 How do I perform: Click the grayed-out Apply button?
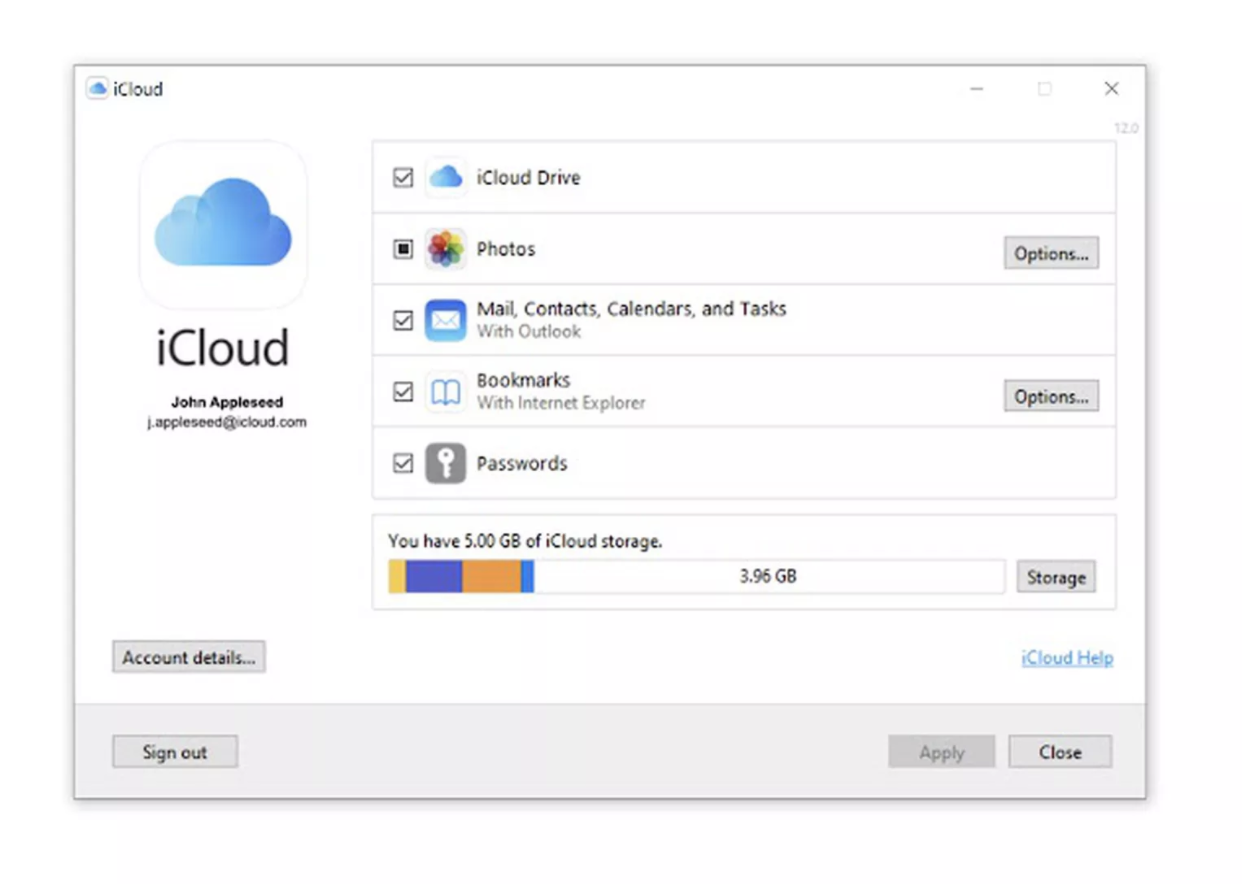(x=942, y=752)
